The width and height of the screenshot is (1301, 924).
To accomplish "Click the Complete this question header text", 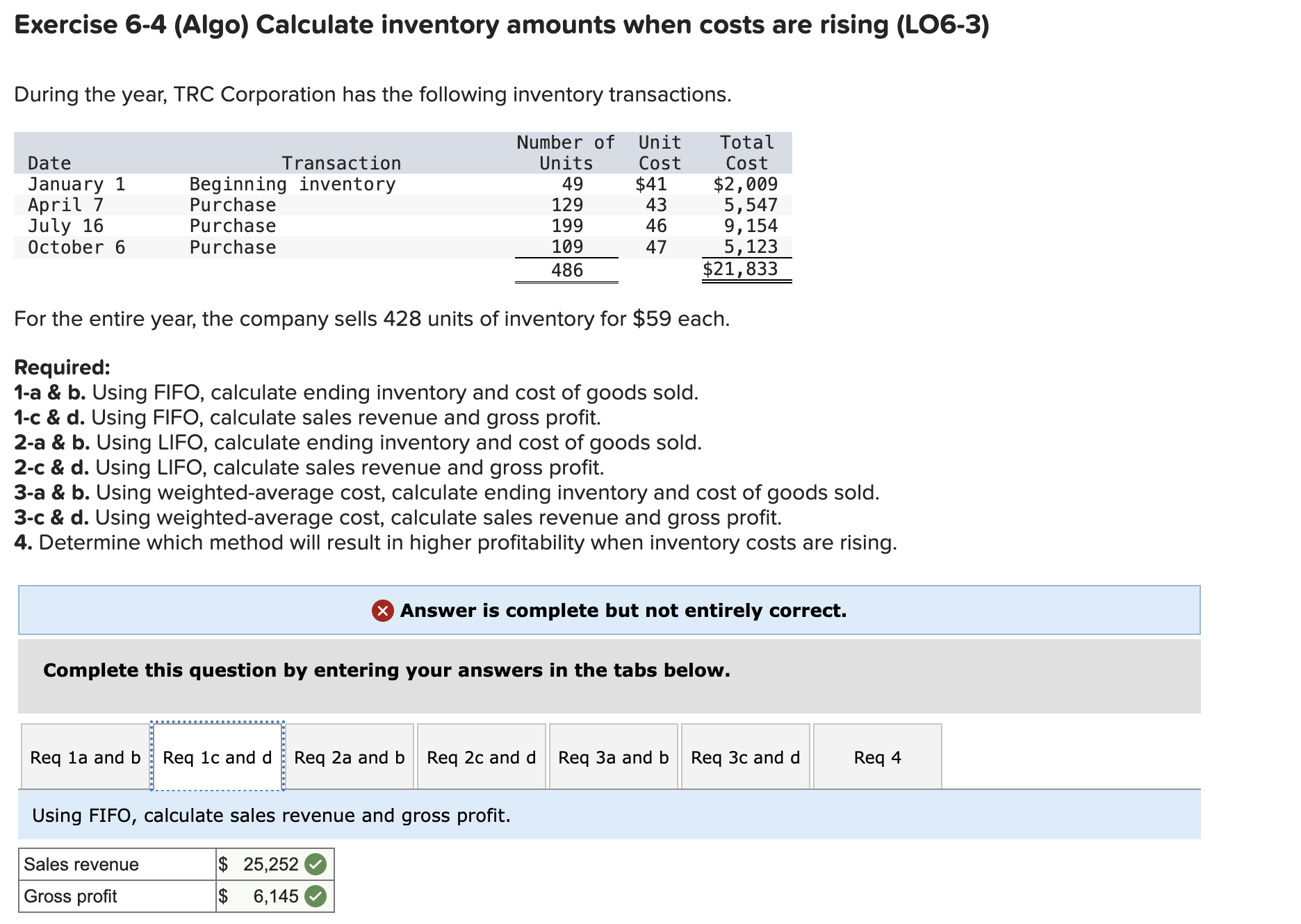I will [386, 670].
